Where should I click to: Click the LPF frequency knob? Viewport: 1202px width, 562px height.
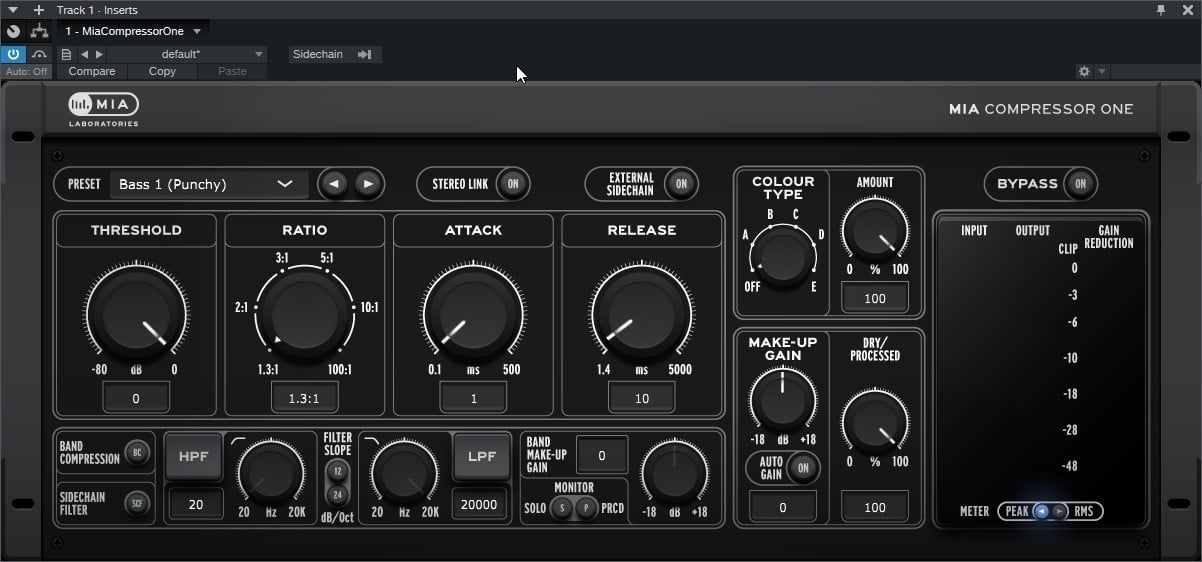click(404, 474)
